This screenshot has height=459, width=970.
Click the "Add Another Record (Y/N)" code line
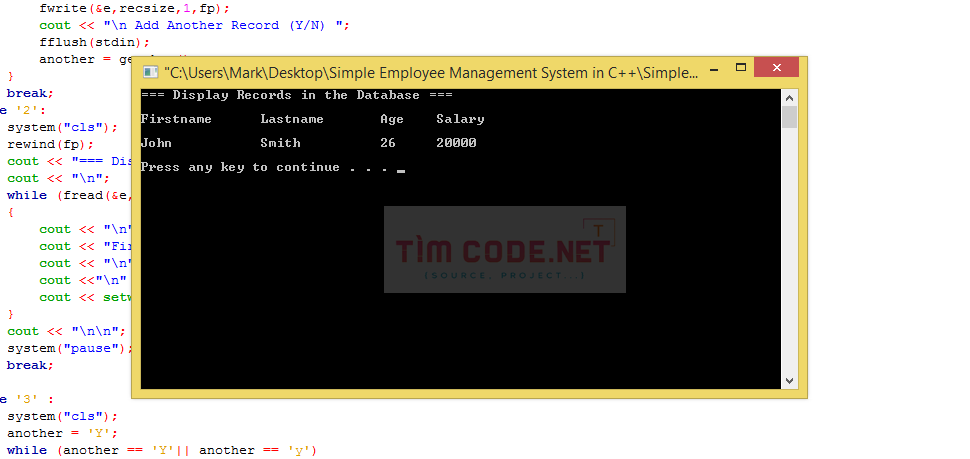(x=195, y=25)
